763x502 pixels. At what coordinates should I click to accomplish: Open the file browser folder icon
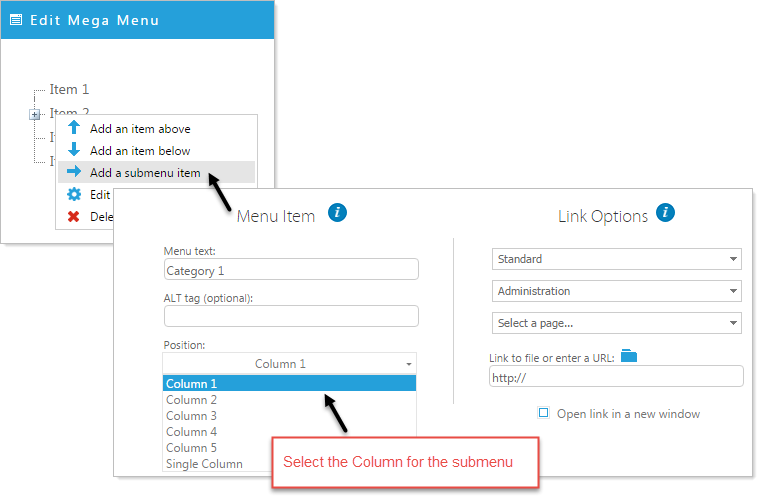629,356
